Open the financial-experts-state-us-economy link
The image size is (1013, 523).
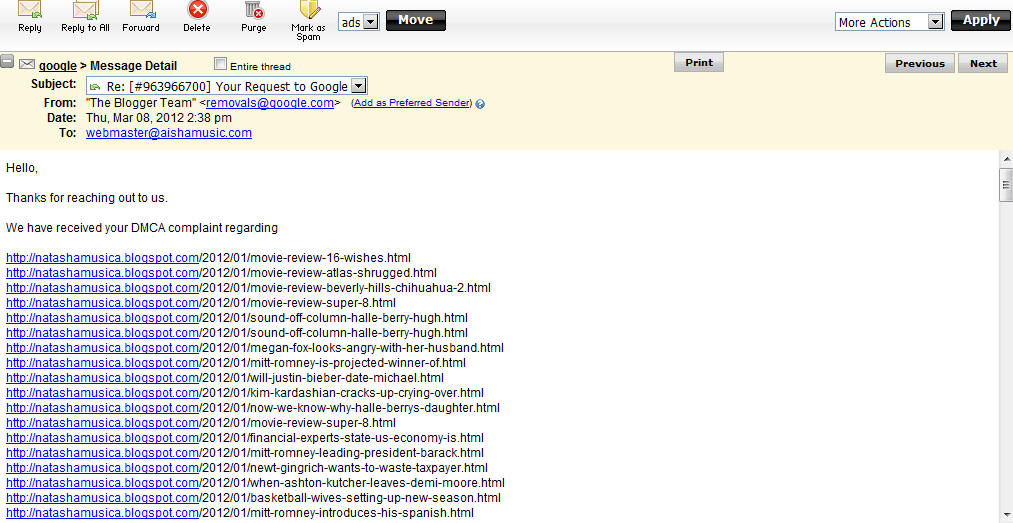pos(103,438)
